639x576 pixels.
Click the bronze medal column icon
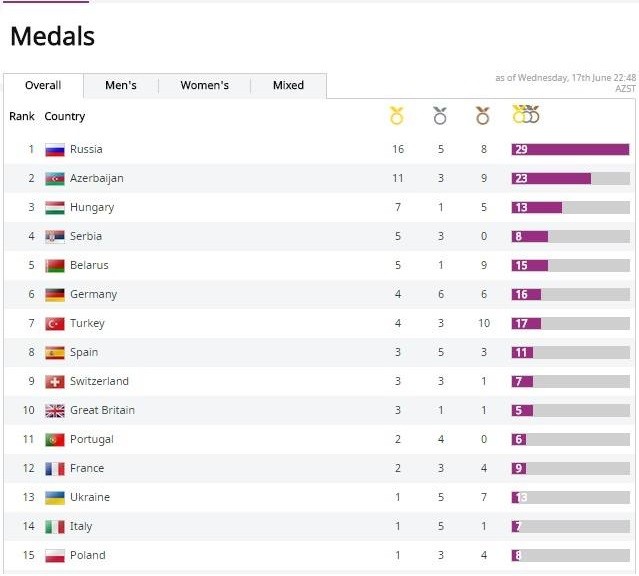coord(483,116)
